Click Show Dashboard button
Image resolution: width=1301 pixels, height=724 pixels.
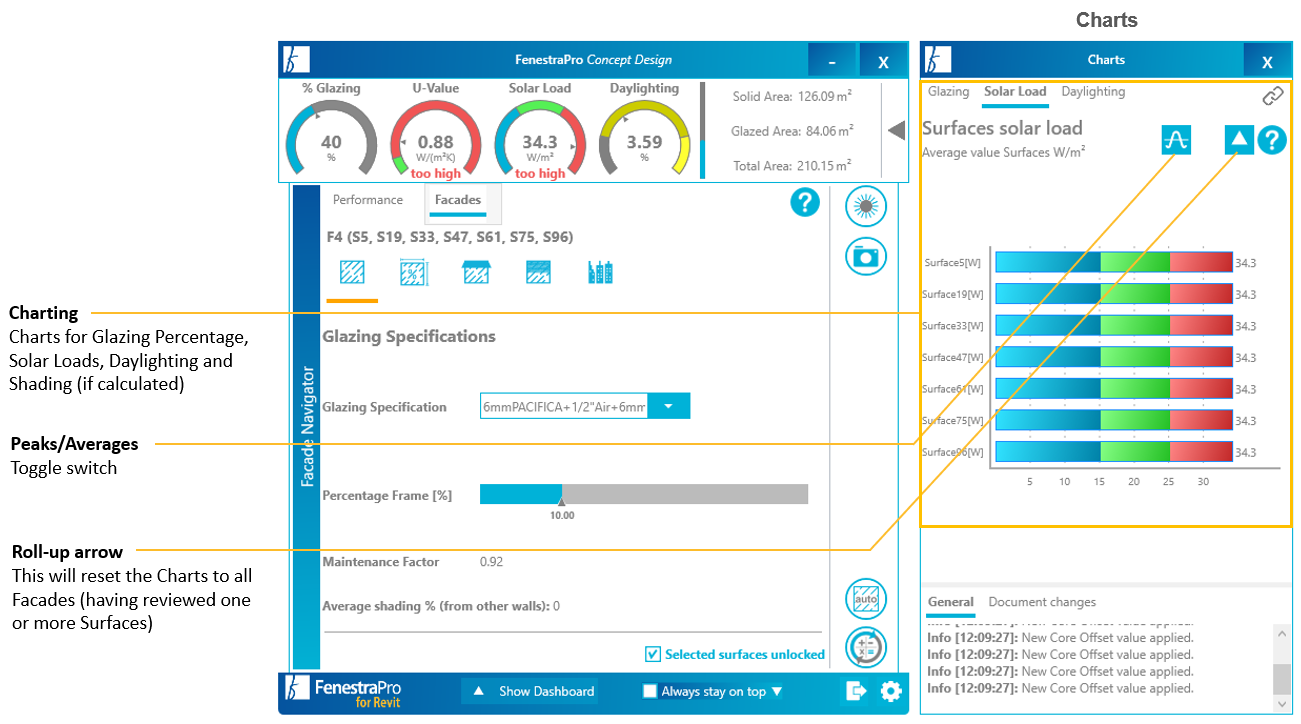pos(530,691)
